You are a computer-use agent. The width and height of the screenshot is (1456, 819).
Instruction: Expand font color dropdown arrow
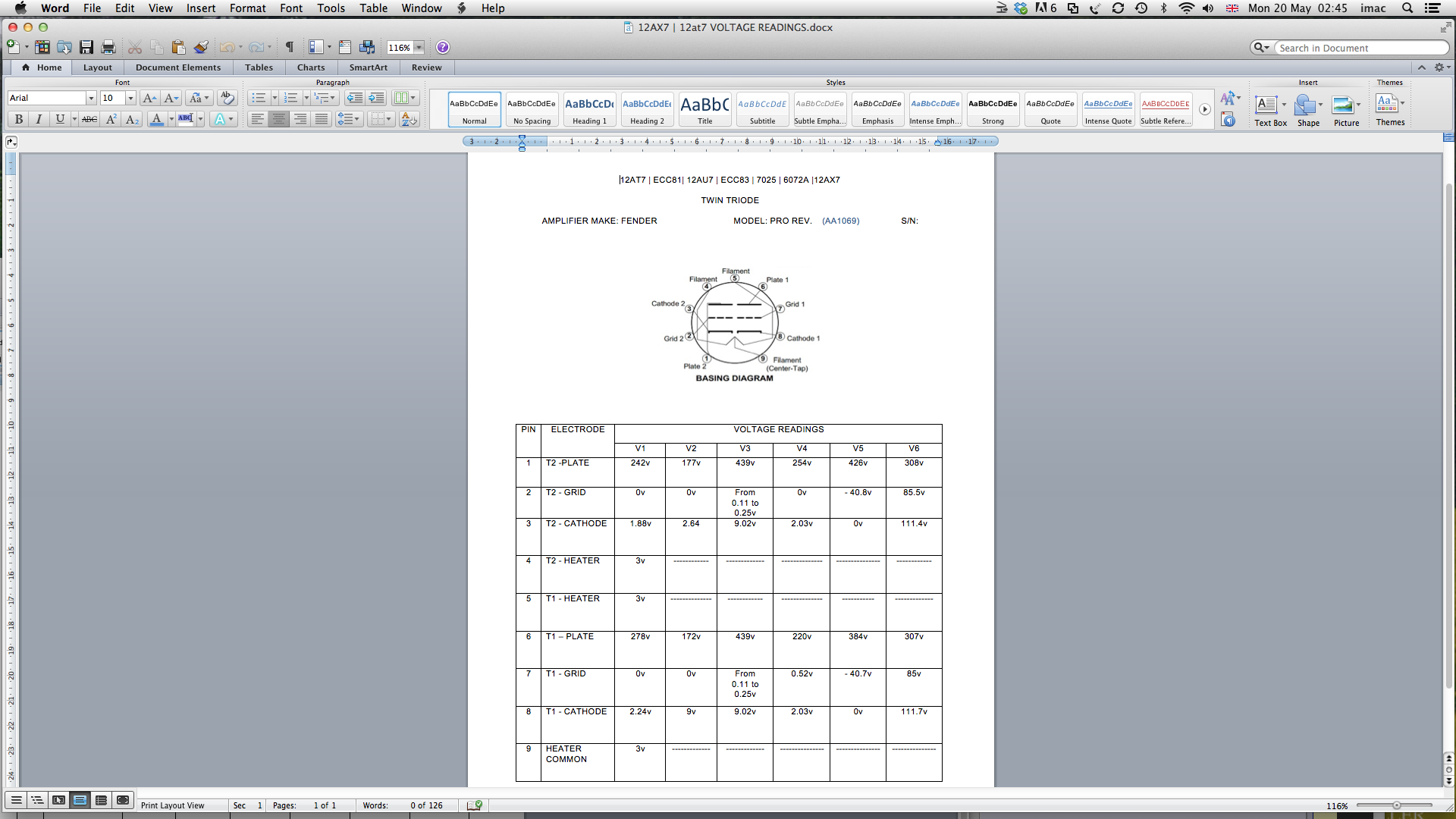coord(171,119)
